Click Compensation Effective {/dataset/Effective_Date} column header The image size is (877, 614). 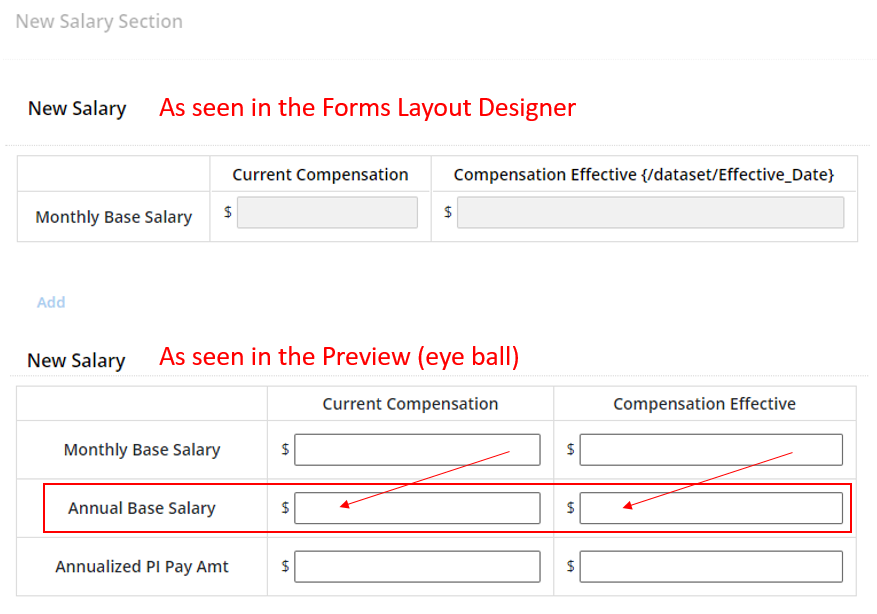coord(644,175)
